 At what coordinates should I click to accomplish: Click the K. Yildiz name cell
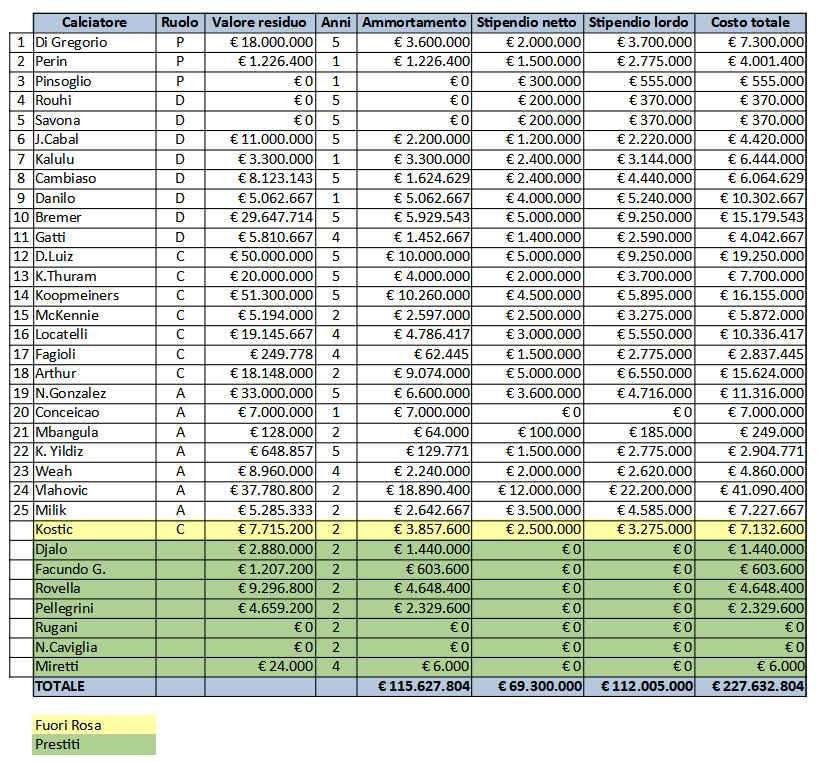tap(94, 452)
